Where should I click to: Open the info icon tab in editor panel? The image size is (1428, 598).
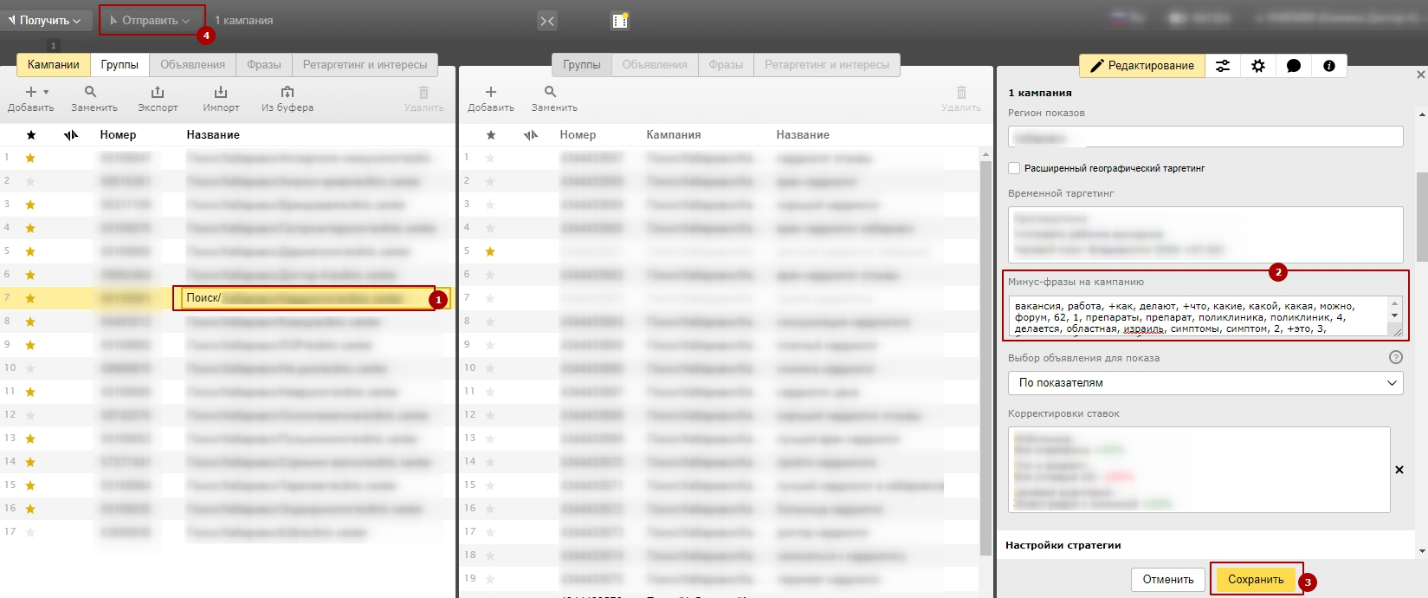tap(1329, 66)
